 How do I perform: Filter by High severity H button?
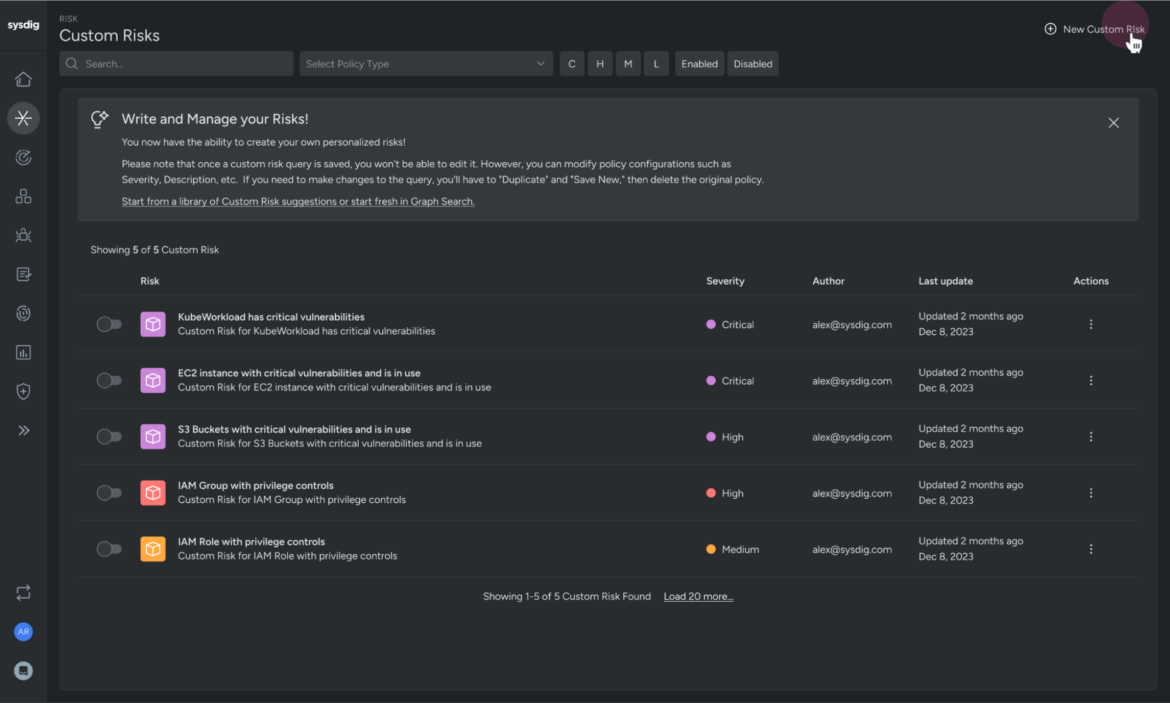tap(600, 64)
